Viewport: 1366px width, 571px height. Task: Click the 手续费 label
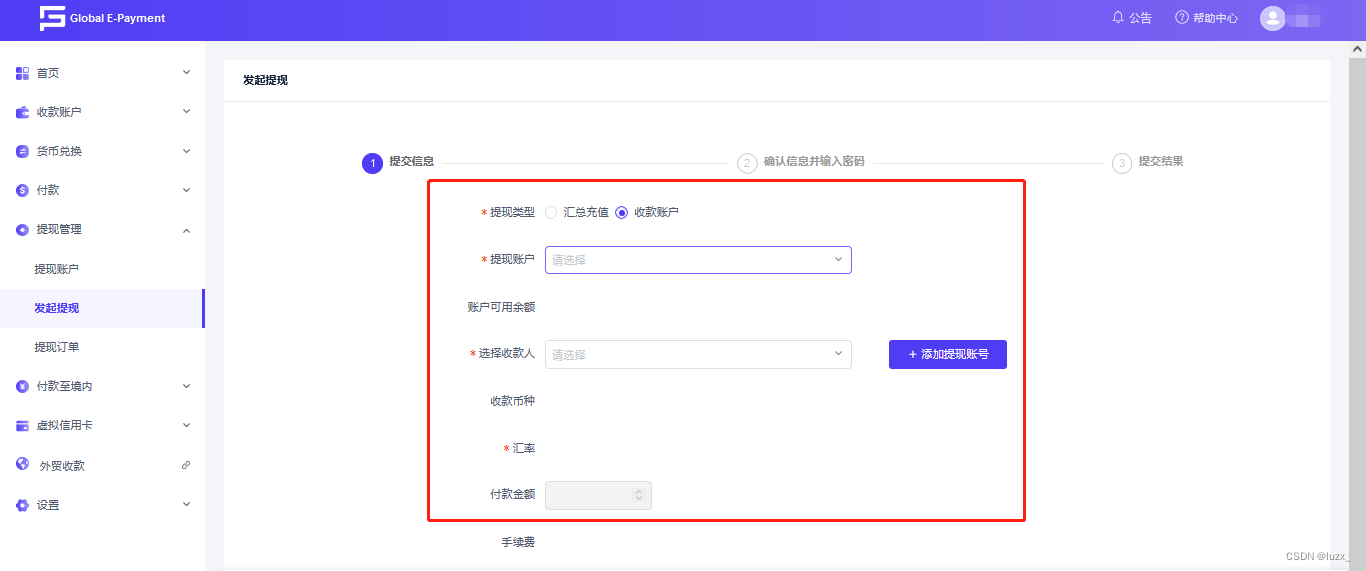[x=518, y=542]
